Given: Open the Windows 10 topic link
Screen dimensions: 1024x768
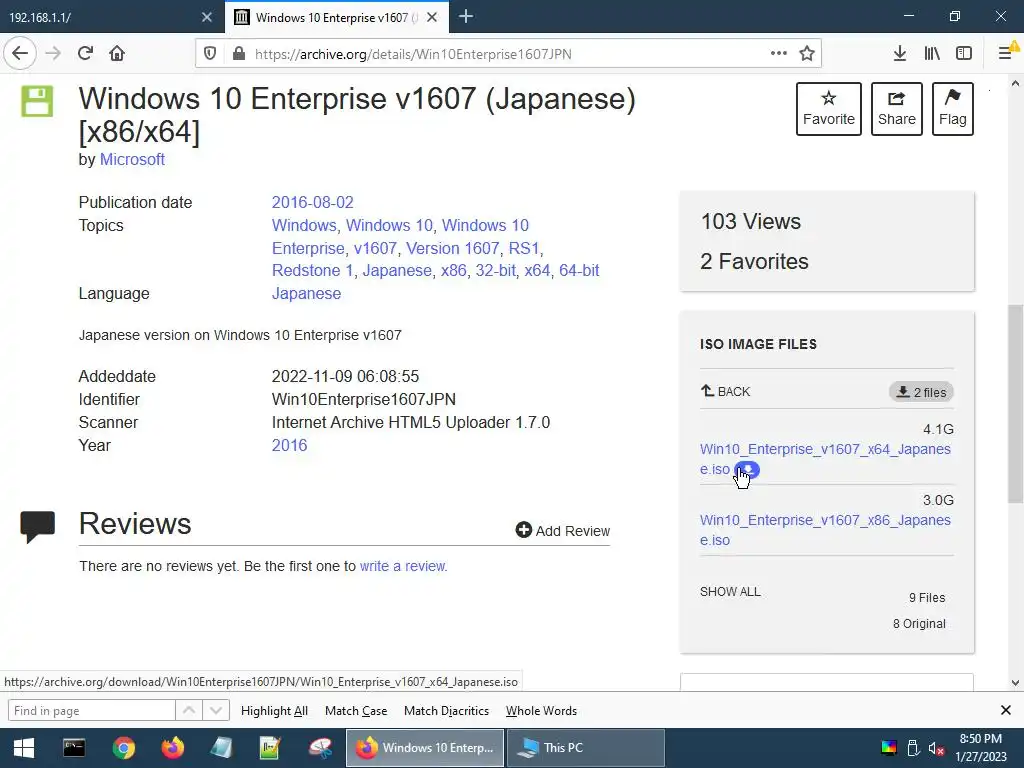Looking at the screenshot, I should 389,225.
